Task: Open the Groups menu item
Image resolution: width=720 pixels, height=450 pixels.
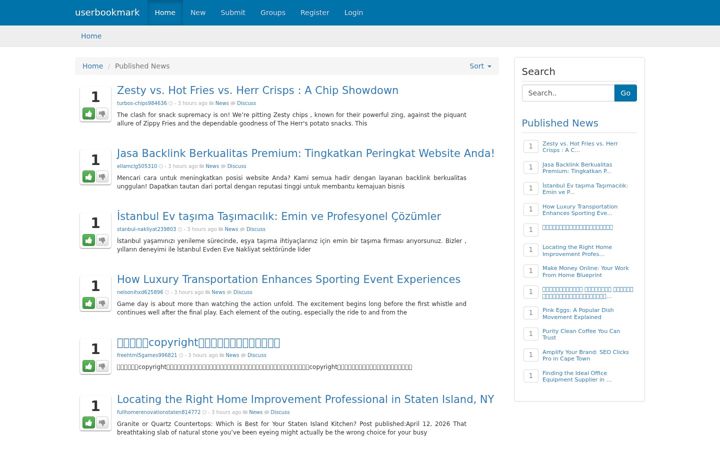Action: [273, 12]
